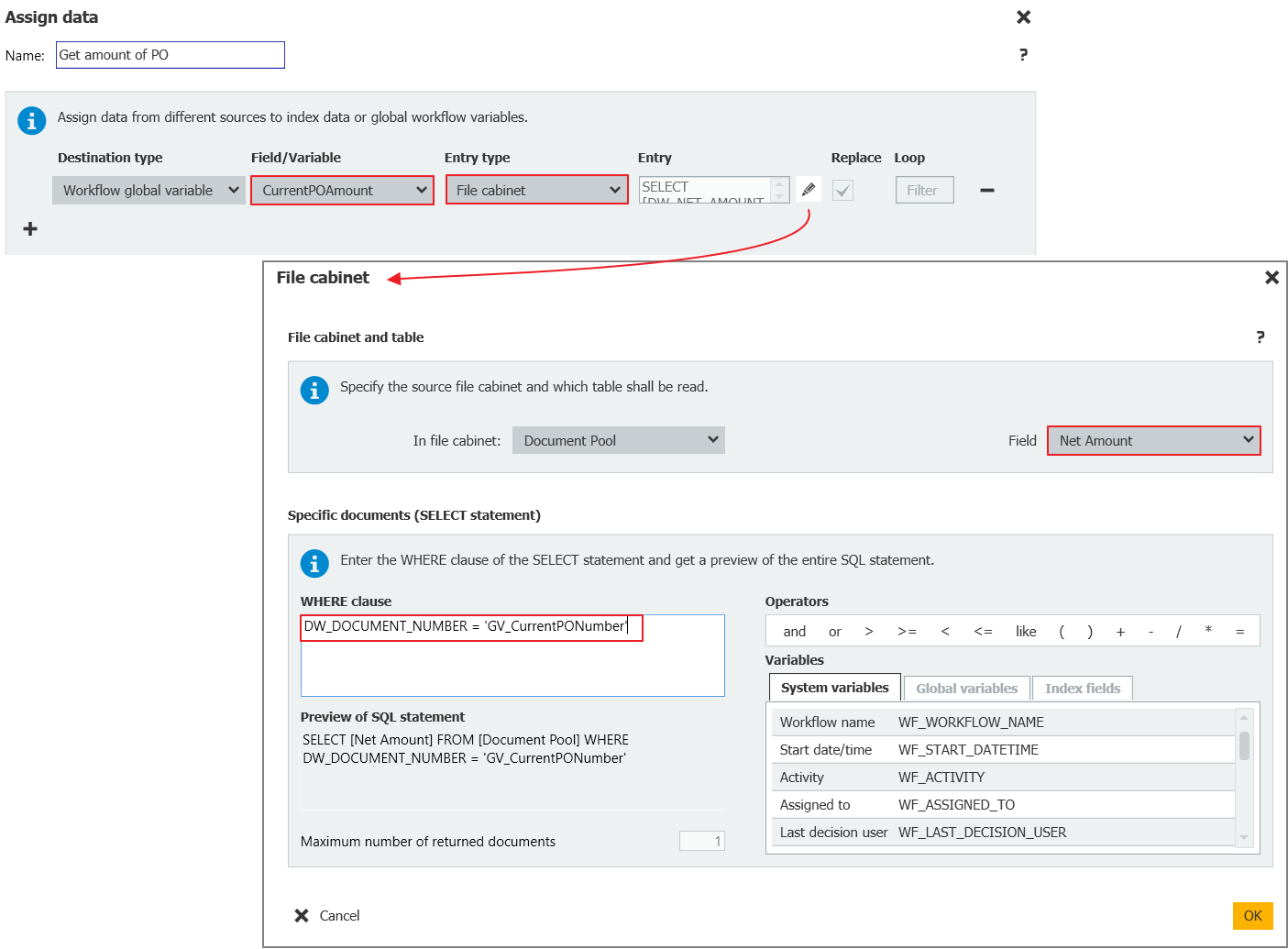Add a new assignment row with plus icon
This screenshot has height=949, width=1288.
30,228
